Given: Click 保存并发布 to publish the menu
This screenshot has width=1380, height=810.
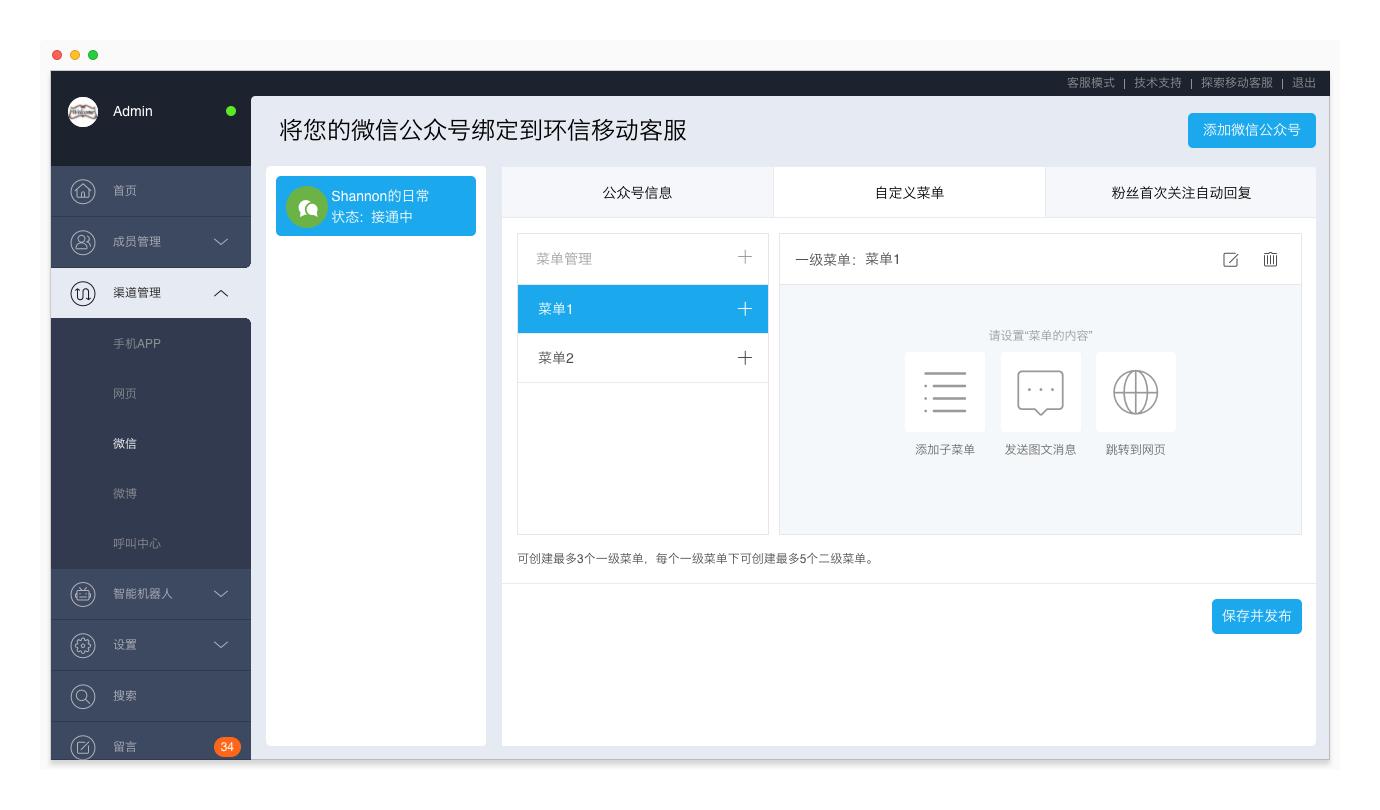Looking at the screenshot, I should [x=1257, y=616].
